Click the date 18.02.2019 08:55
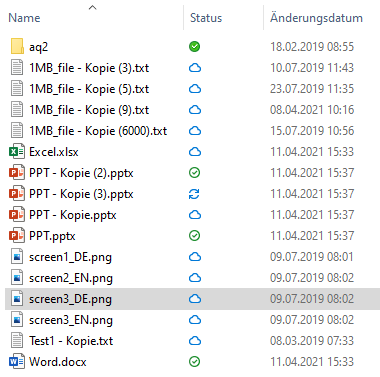Screen dimensions: 380x377 312,47
